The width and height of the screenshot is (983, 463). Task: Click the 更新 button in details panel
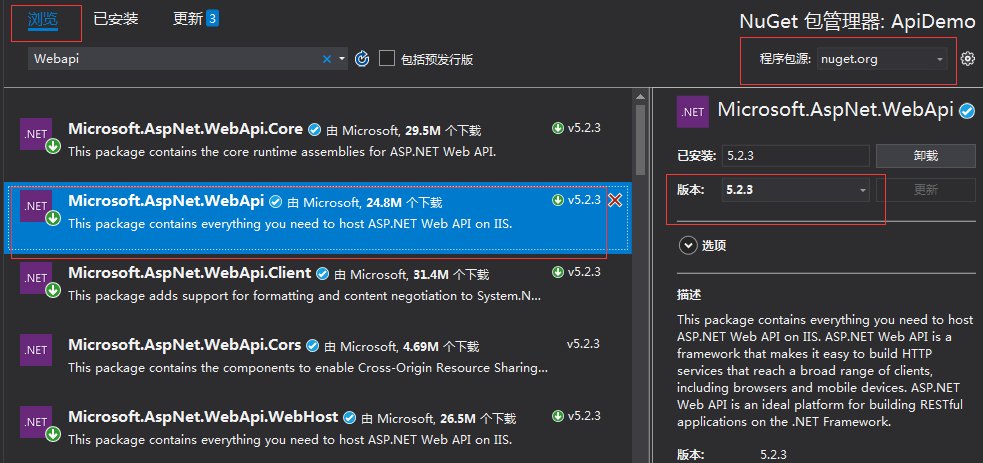[925, 190]
